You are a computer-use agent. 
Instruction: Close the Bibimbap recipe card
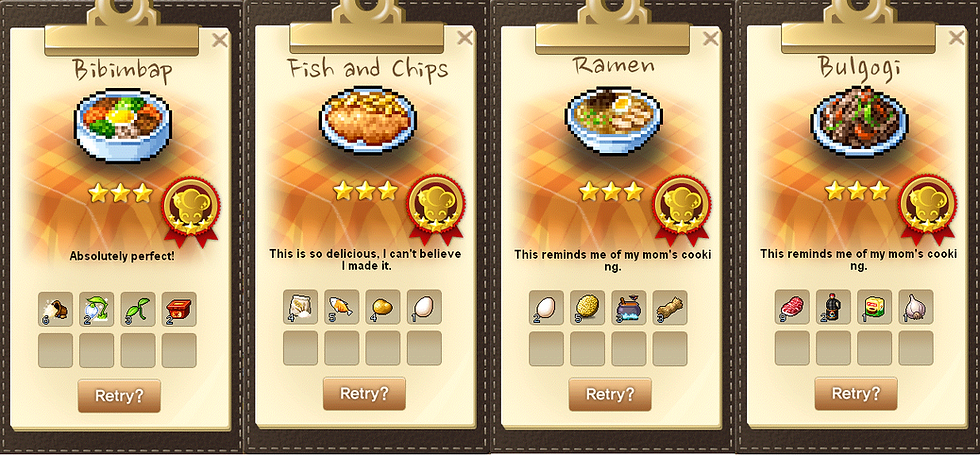pos(219,41)
